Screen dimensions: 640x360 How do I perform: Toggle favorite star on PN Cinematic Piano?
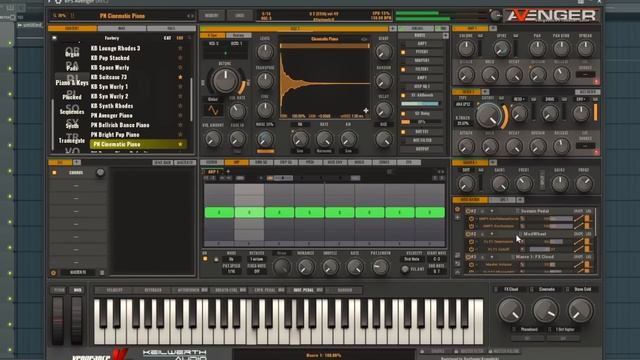180,144
